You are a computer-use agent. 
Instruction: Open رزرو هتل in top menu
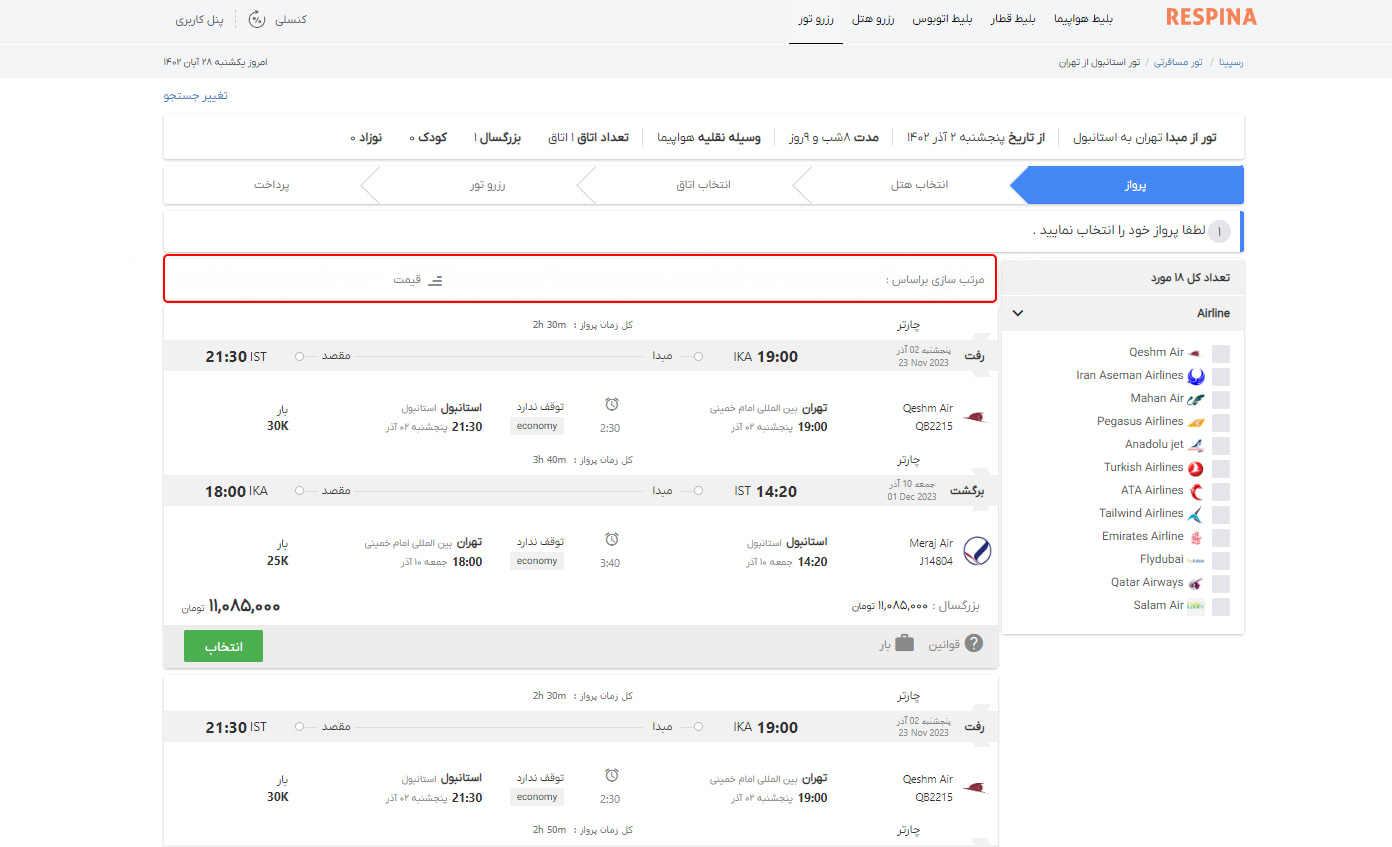point(874,19)
